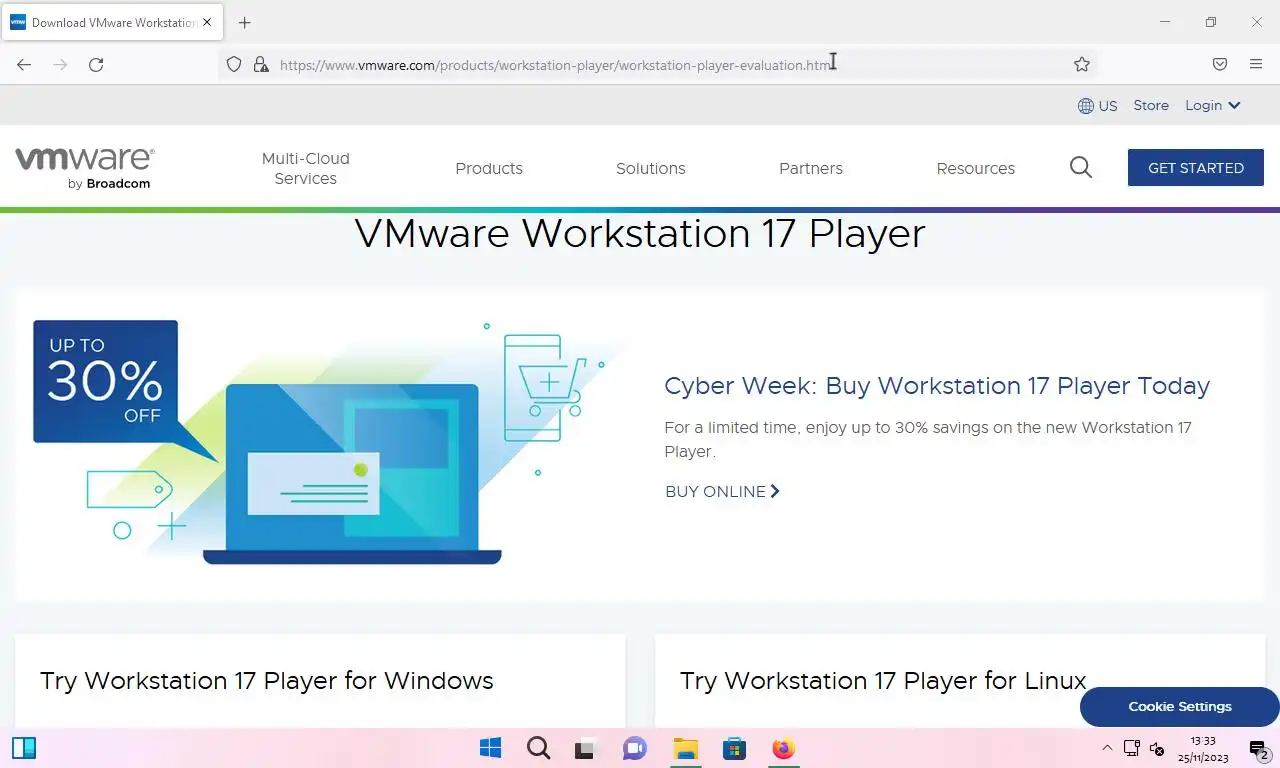Open Microsoft Store from the taskbar

[734, 748]
